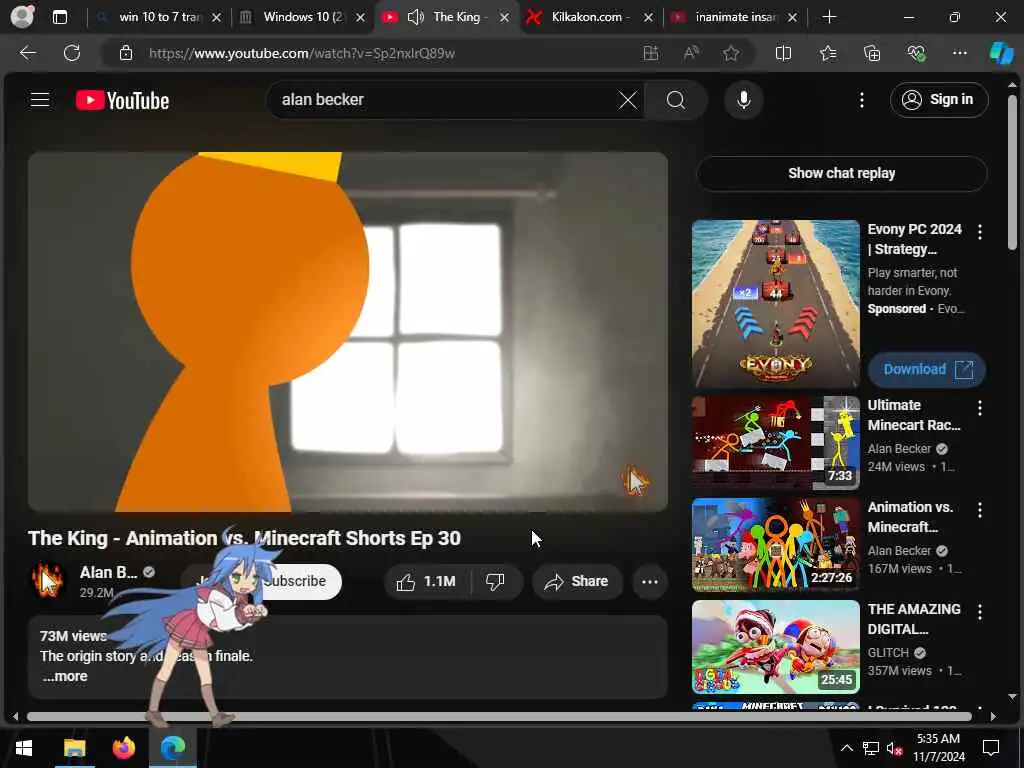
Task: Open Browser essentials heart icon
Action: point(916,53)
